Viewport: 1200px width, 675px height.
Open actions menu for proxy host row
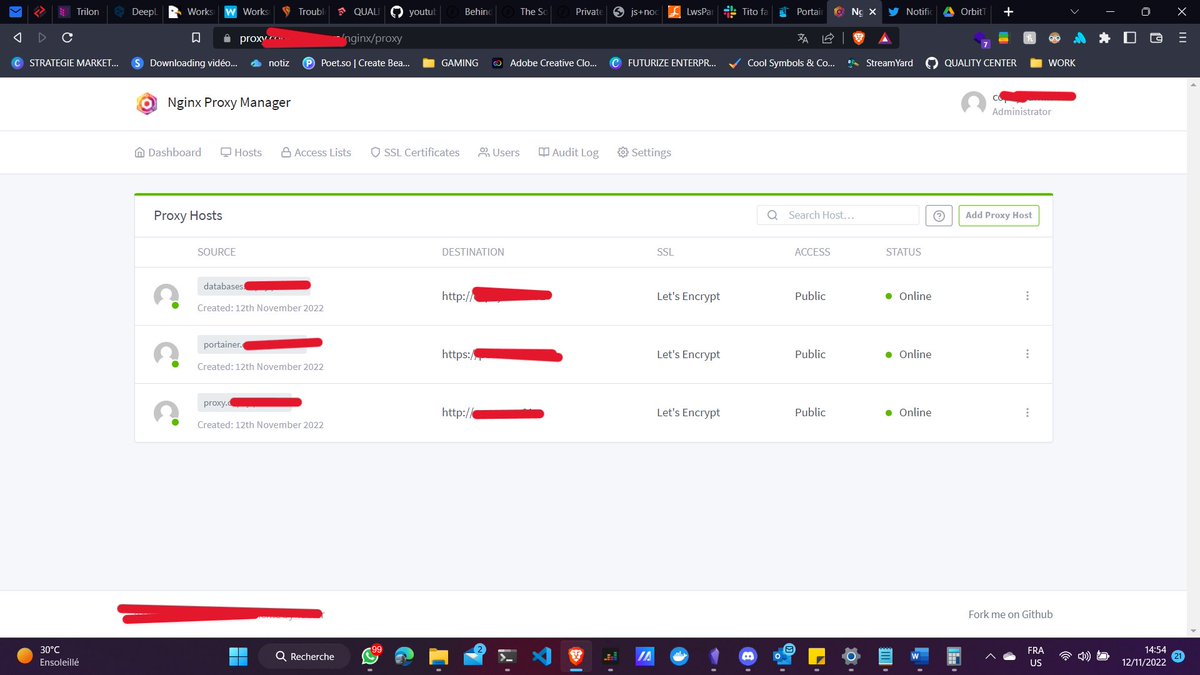1027,412
